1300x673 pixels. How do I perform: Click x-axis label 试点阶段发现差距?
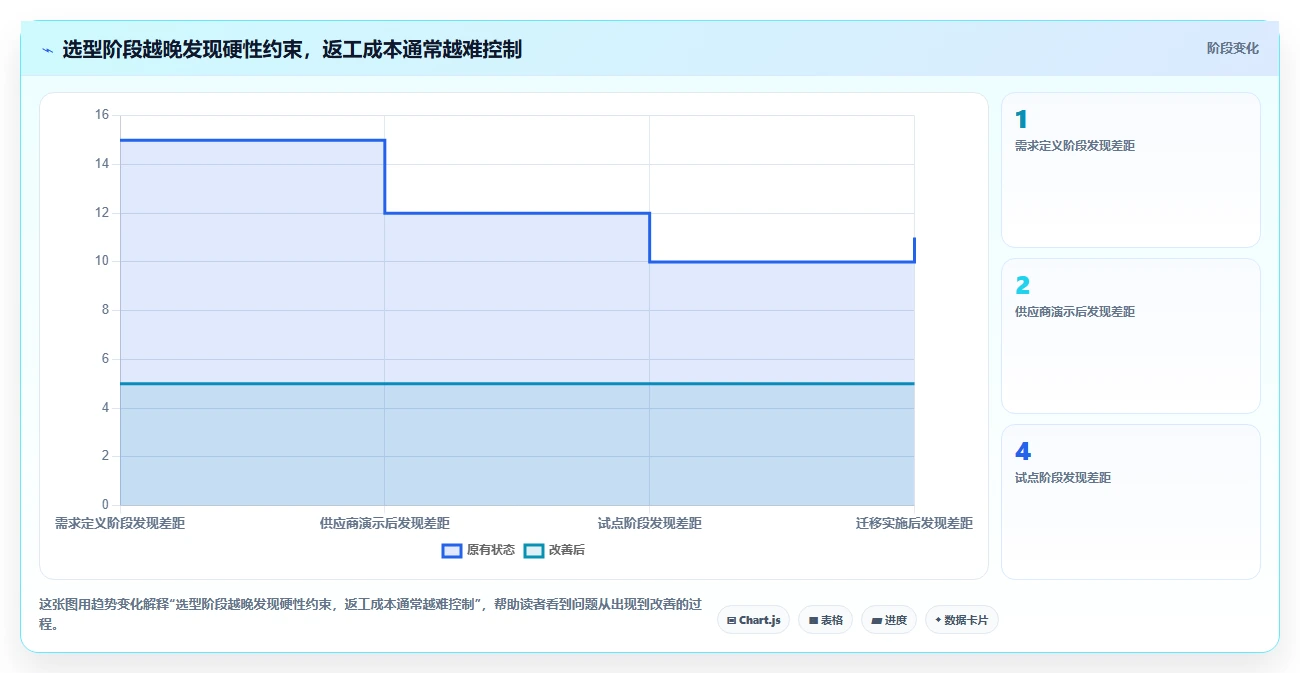coord(650,523)
